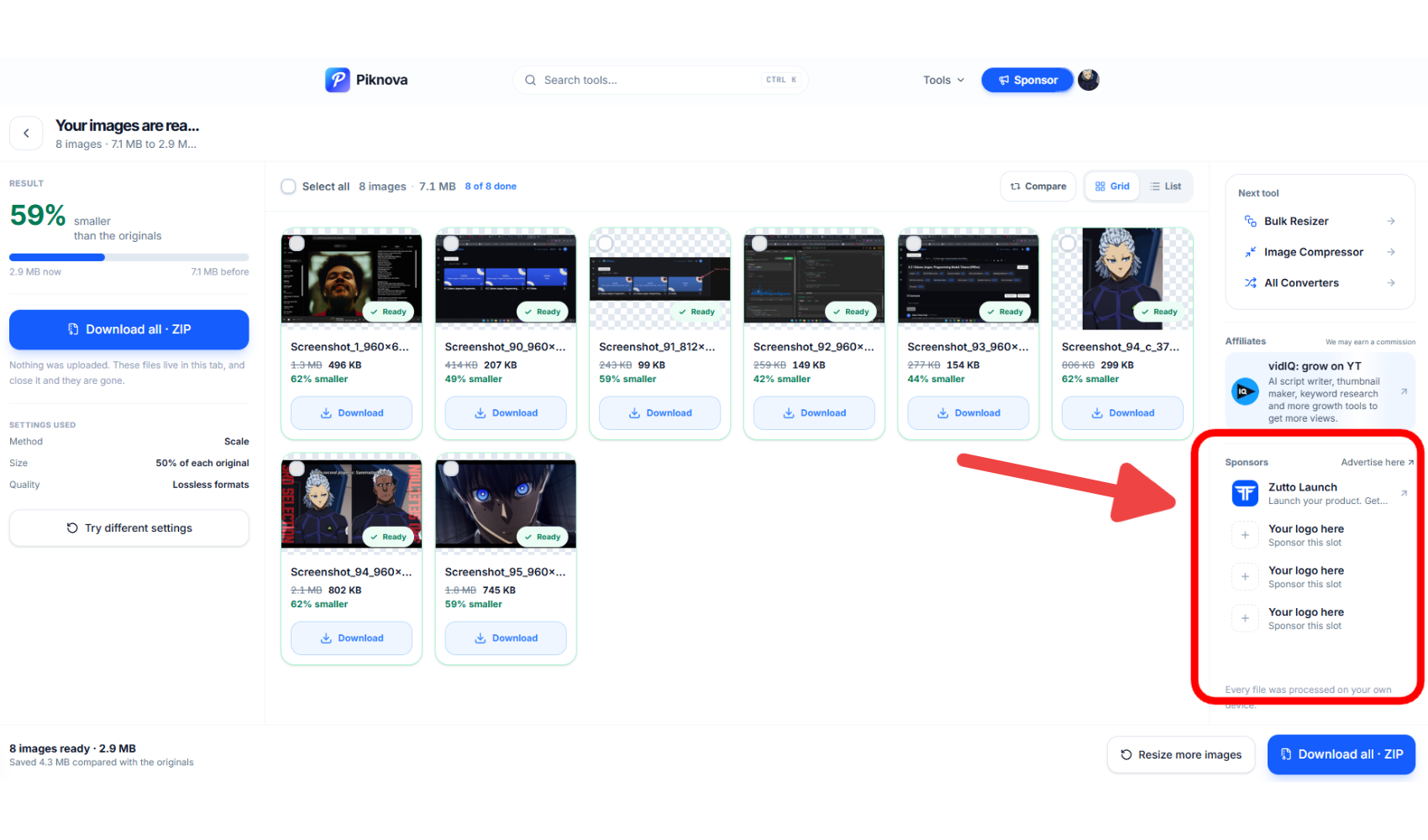Switch to Grid view
The height and width of the screenshot is (840, 1428).
point(1112,186)
